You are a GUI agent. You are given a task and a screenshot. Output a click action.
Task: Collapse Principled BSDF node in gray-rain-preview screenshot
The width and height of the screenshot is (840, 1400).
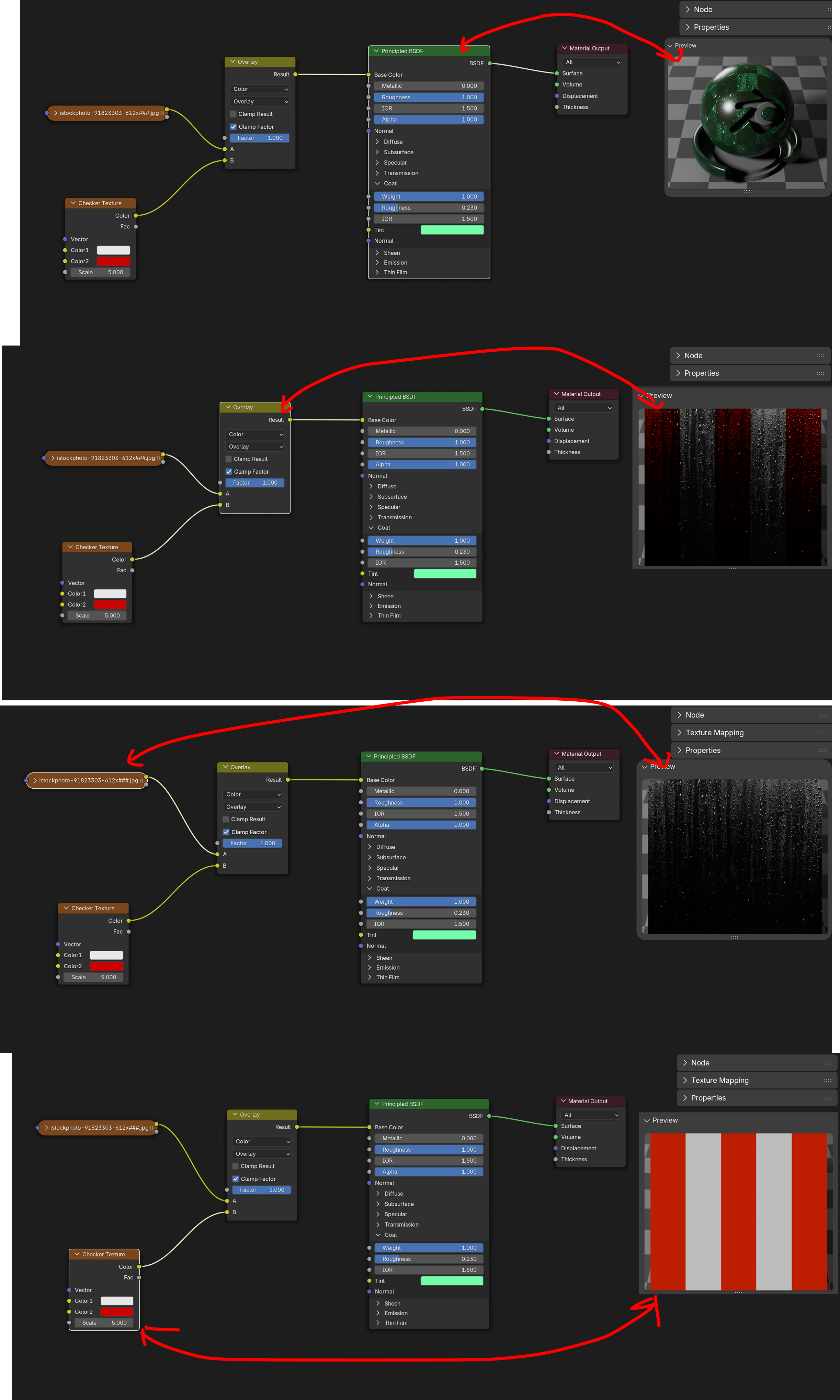tap(368, 756)
